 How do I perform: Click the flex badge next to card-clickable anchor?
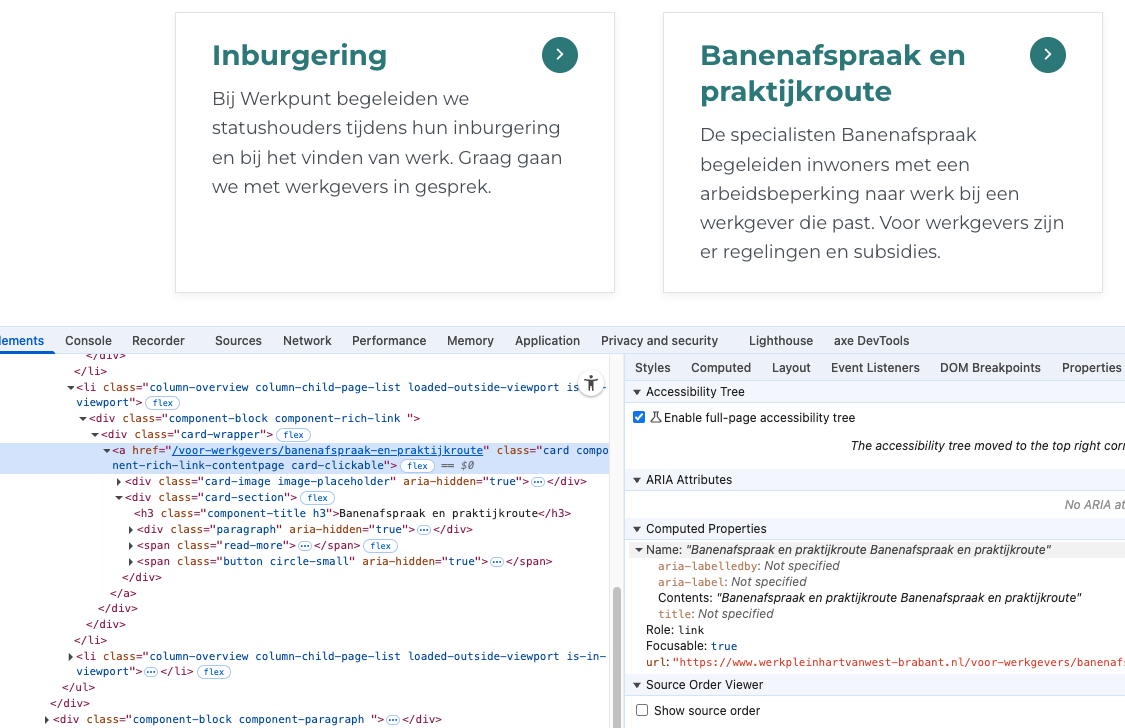[418, 465]
